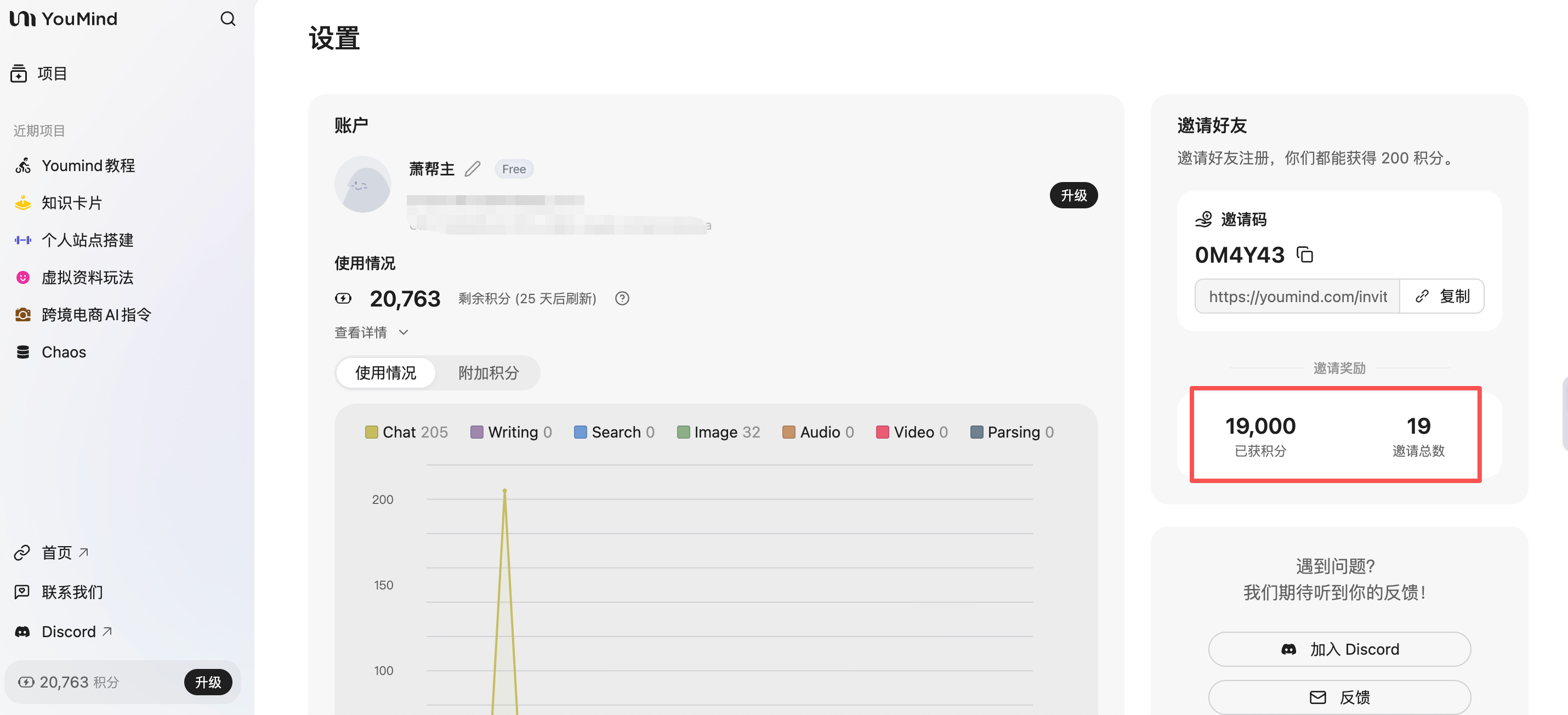Click the credits icon beside 20,763 in usage
This screenshot has height=715, width=1568.
point(343,298)
